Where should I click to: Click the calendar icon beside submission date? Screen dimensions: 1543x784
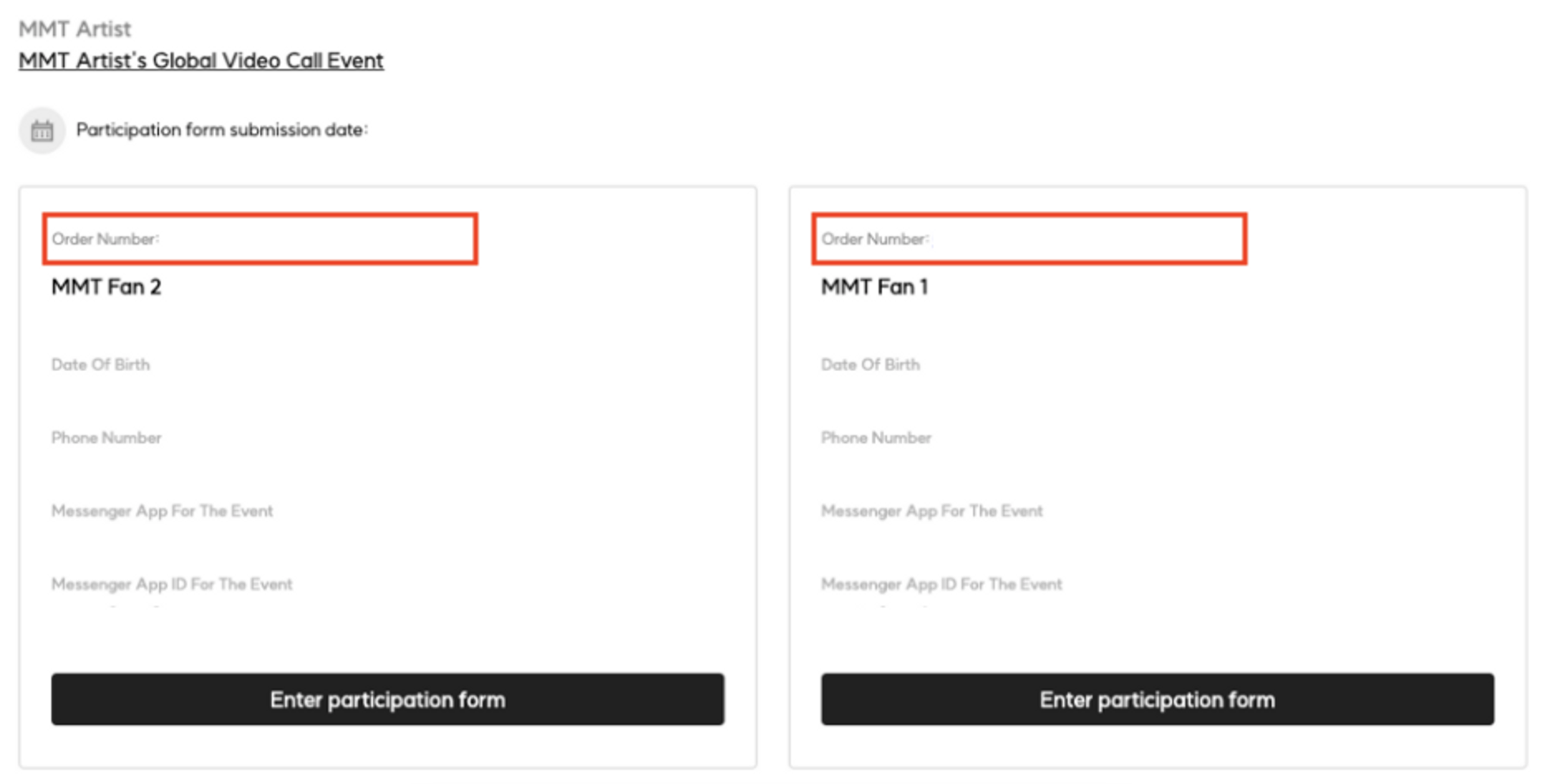(x=42, y=131)
